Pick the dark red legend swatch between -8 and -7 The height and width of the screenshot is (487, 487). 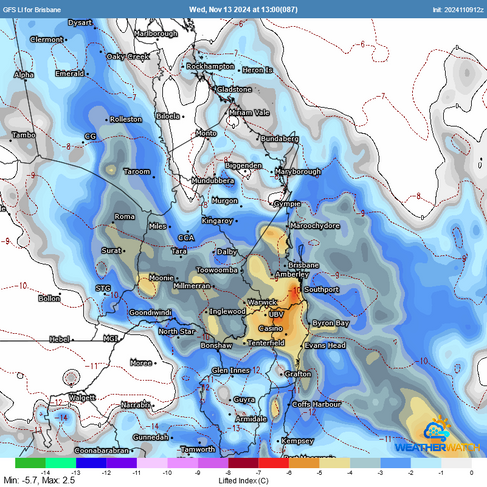(x=243, y=463)
